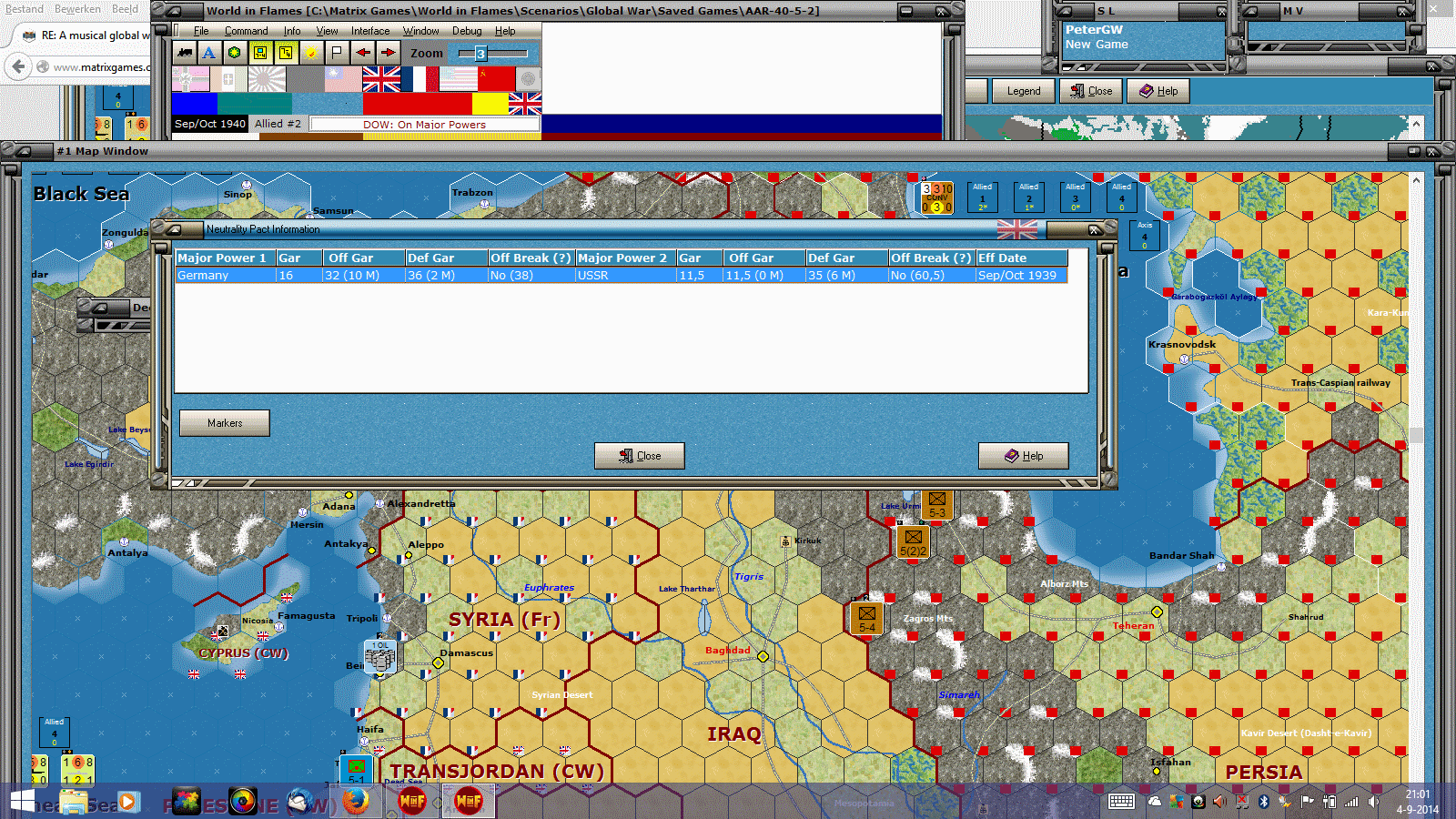Image resolution: width=1456 pixels, height=819 pixels.
Task: Close the Neutrality Pact Information dialog via Close button
Action: 640,456
